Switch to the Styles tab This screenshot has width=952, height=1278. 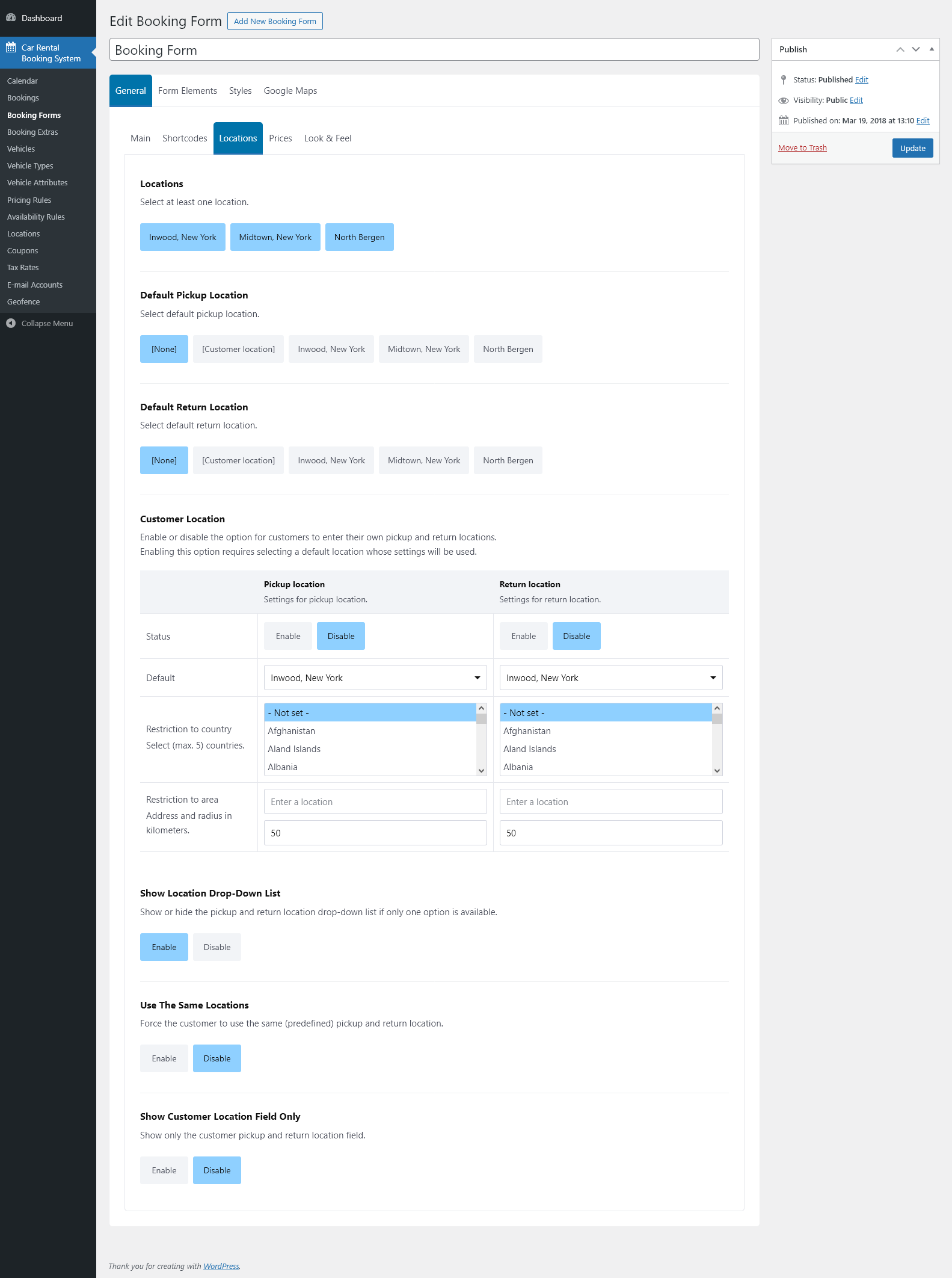[241, 91]
